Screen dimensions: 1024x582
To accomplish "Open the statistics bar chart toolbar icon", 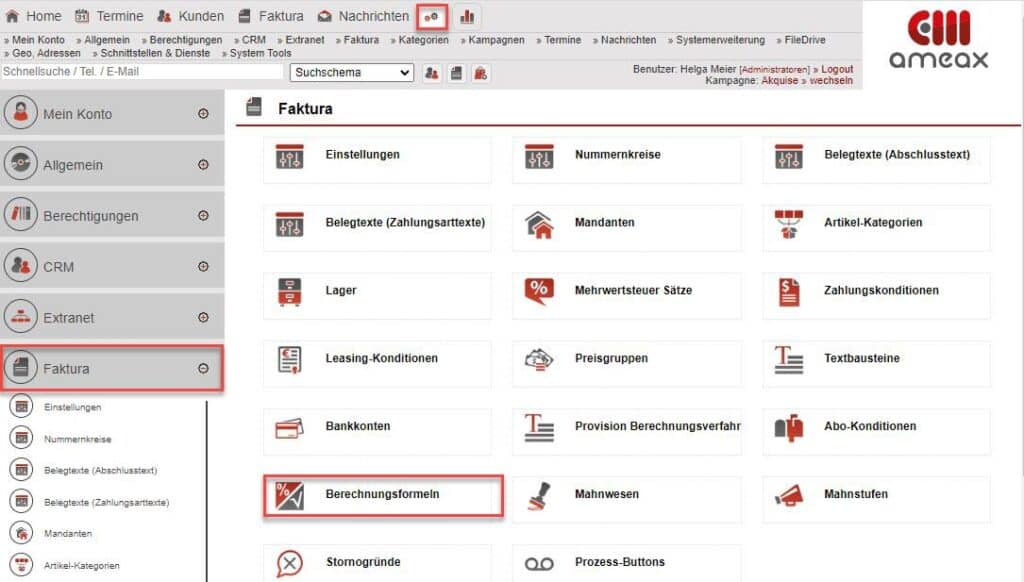I will pos(466,15).
